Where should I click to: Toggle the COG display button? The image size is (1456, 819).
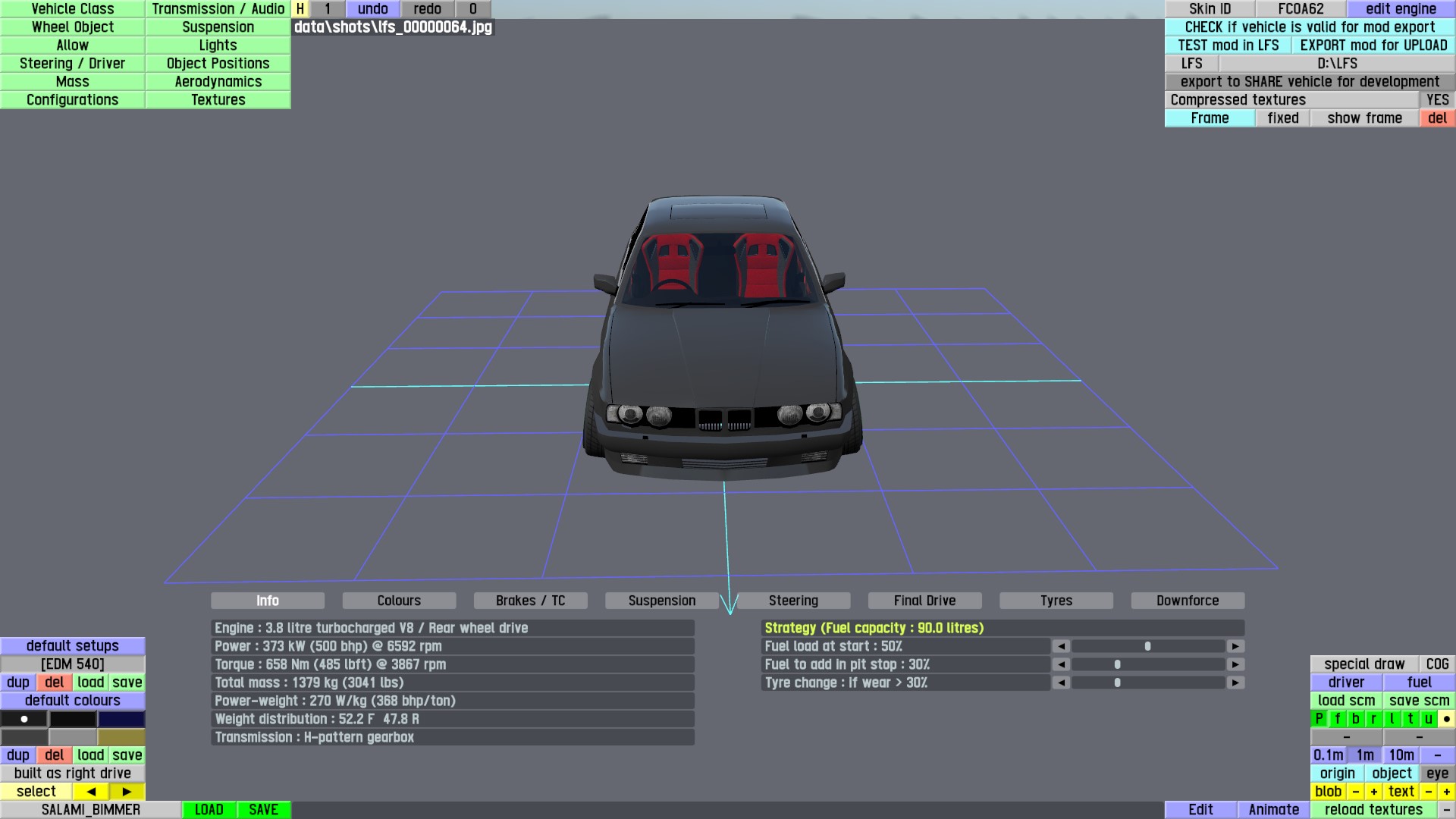tap(1437, 664)
